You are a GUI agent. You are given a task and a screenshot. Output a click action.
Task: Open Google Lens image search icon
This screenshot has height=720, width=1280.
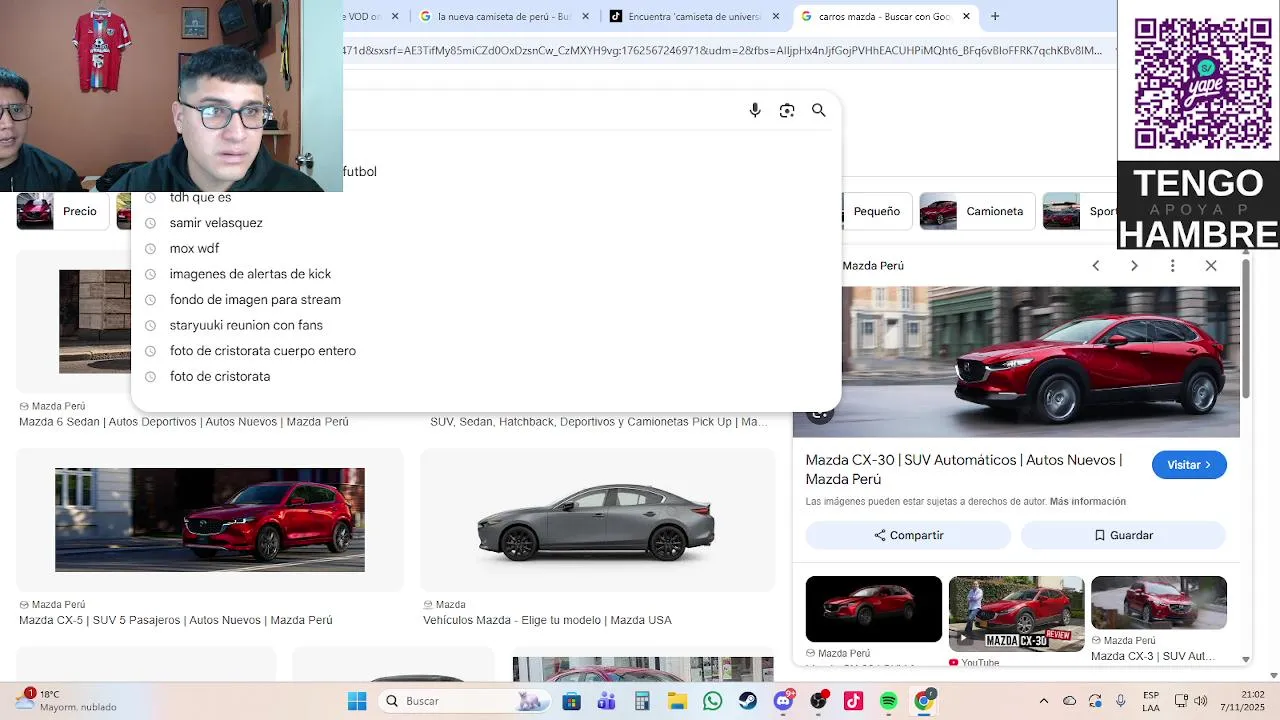pos(787,110)
